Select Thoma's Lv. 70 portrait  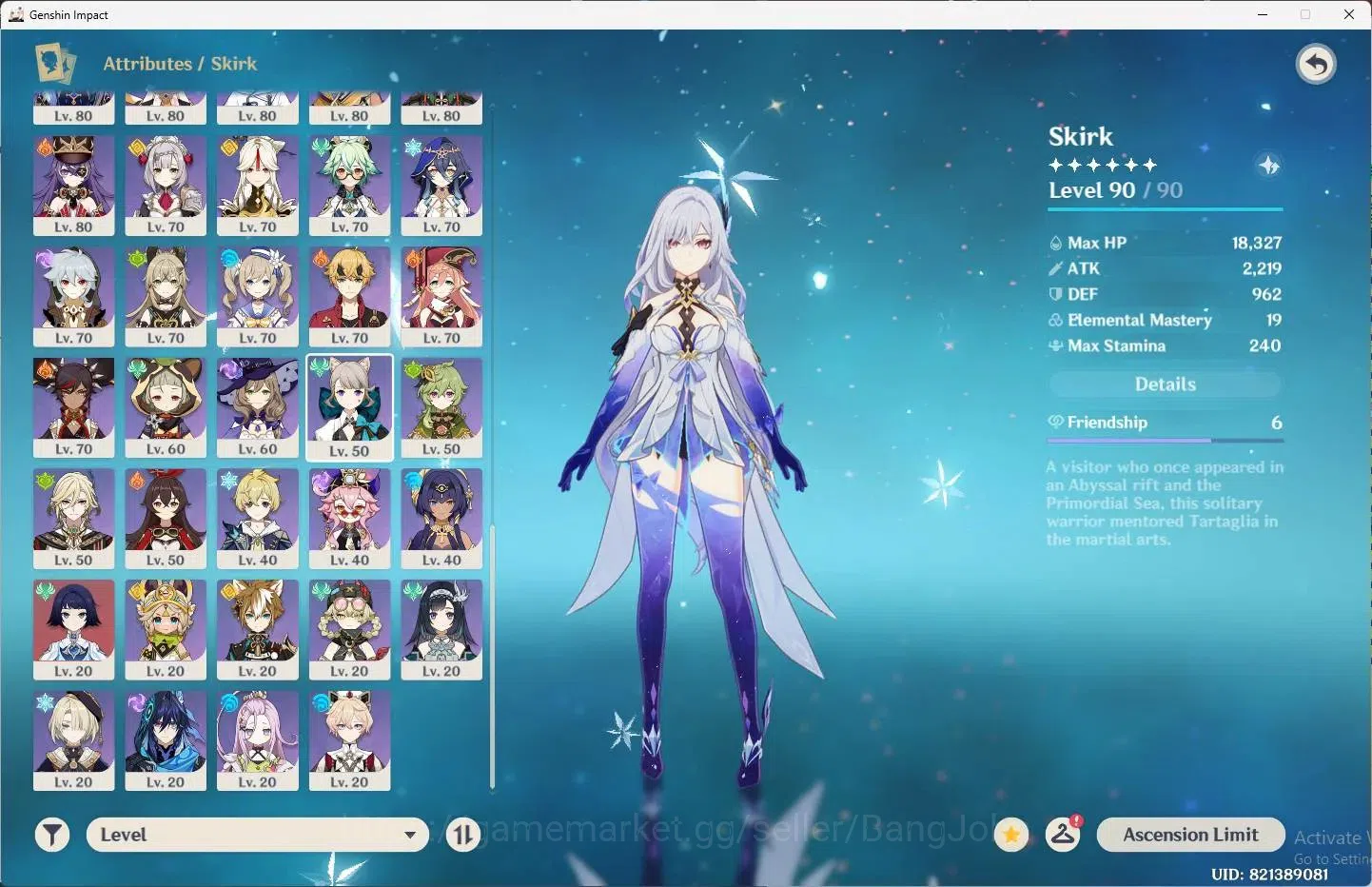(x=349, y=297)
